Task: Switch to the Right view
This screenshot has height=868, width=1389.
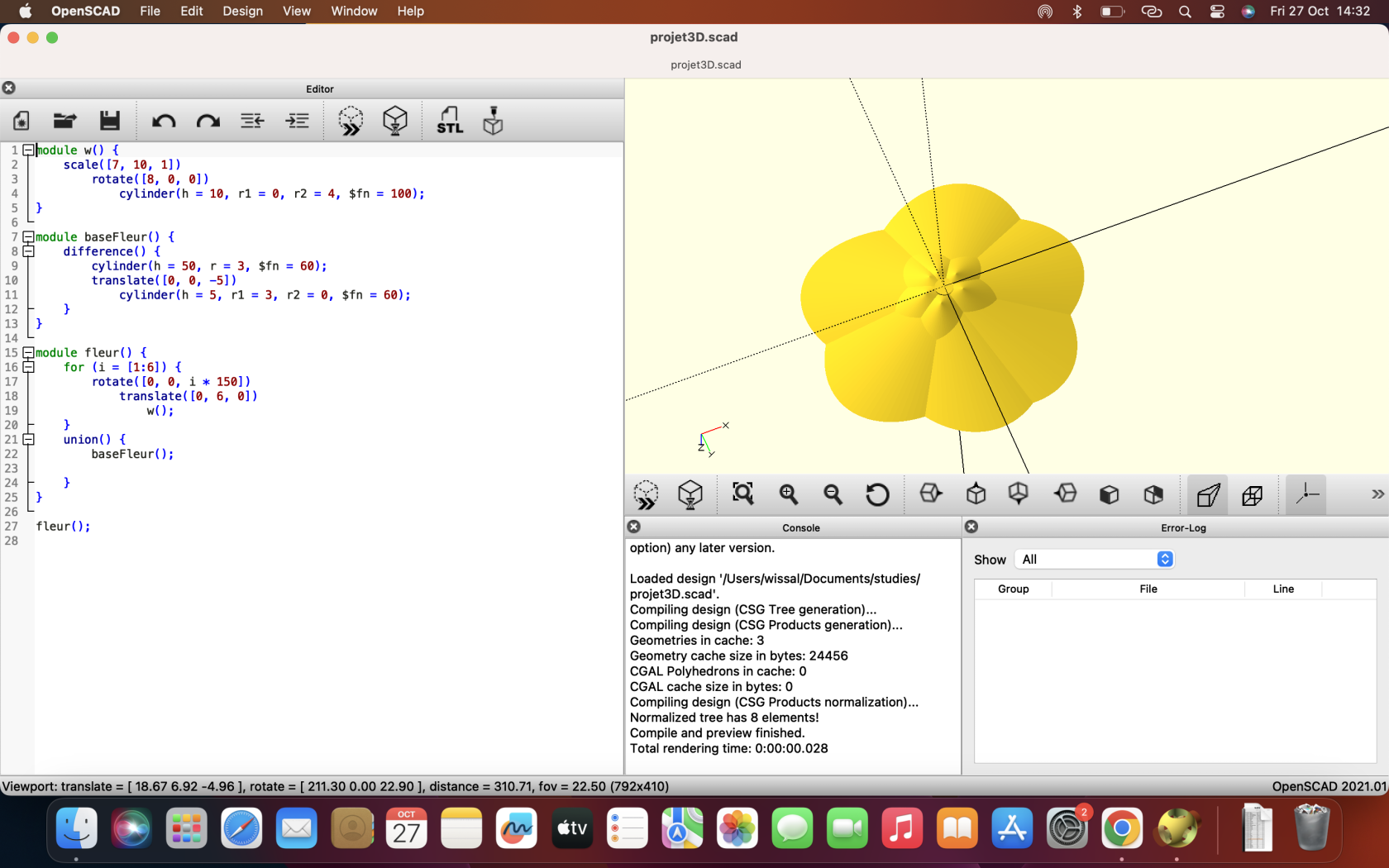Action: click(x=931, y=494)
